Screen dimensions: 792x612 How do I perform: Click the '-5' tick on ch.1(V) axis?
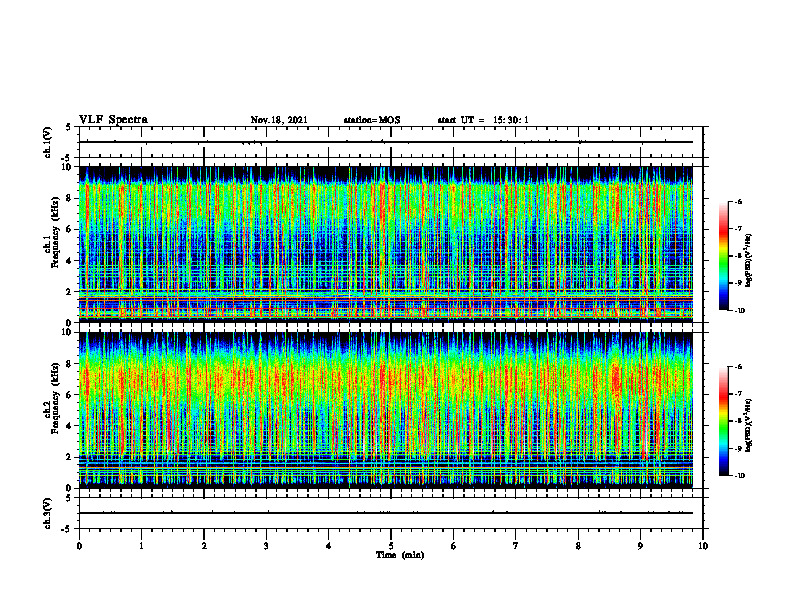(x=67, y=158)
